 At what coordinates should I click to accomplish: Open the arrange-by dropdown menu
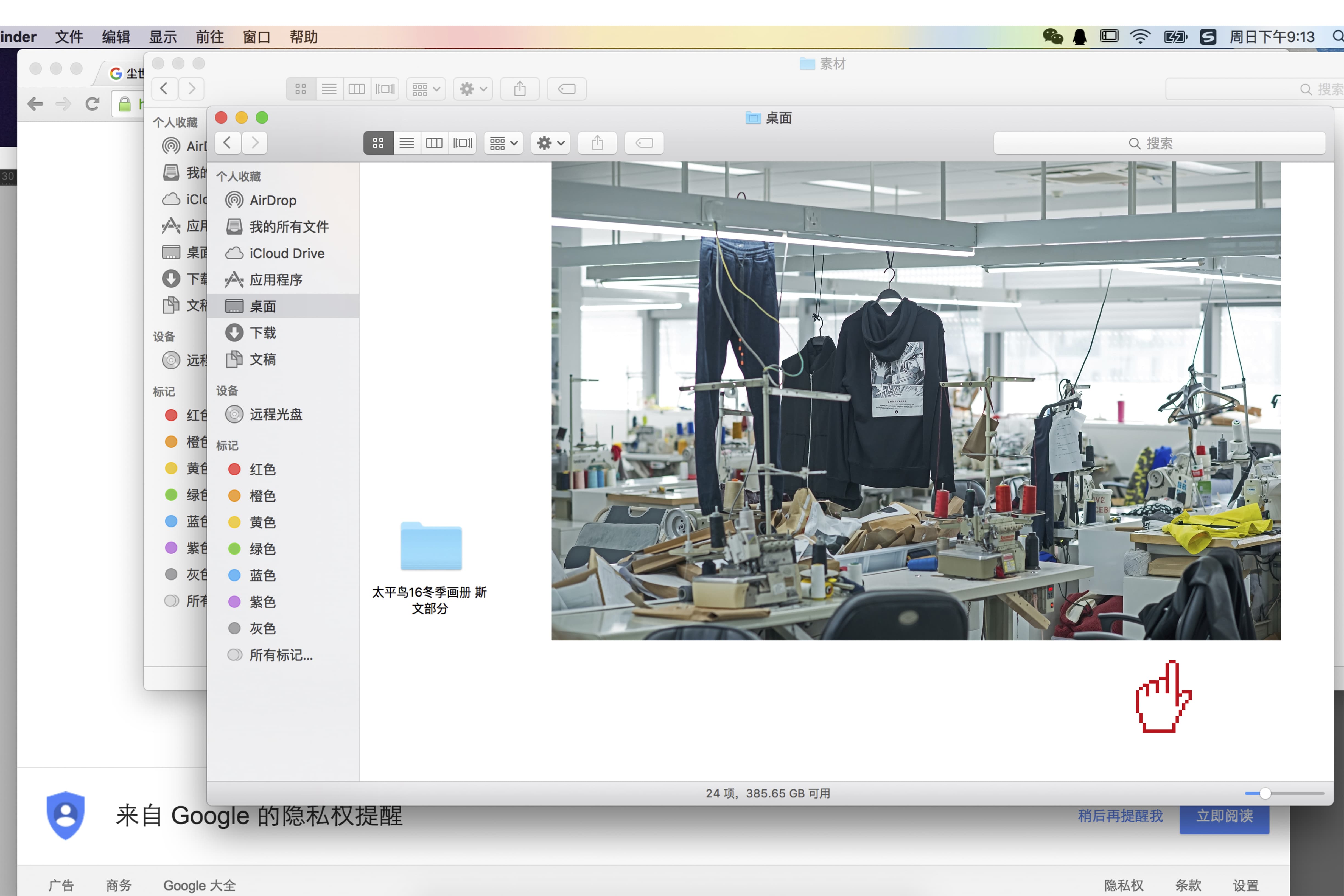click(503, 143)
